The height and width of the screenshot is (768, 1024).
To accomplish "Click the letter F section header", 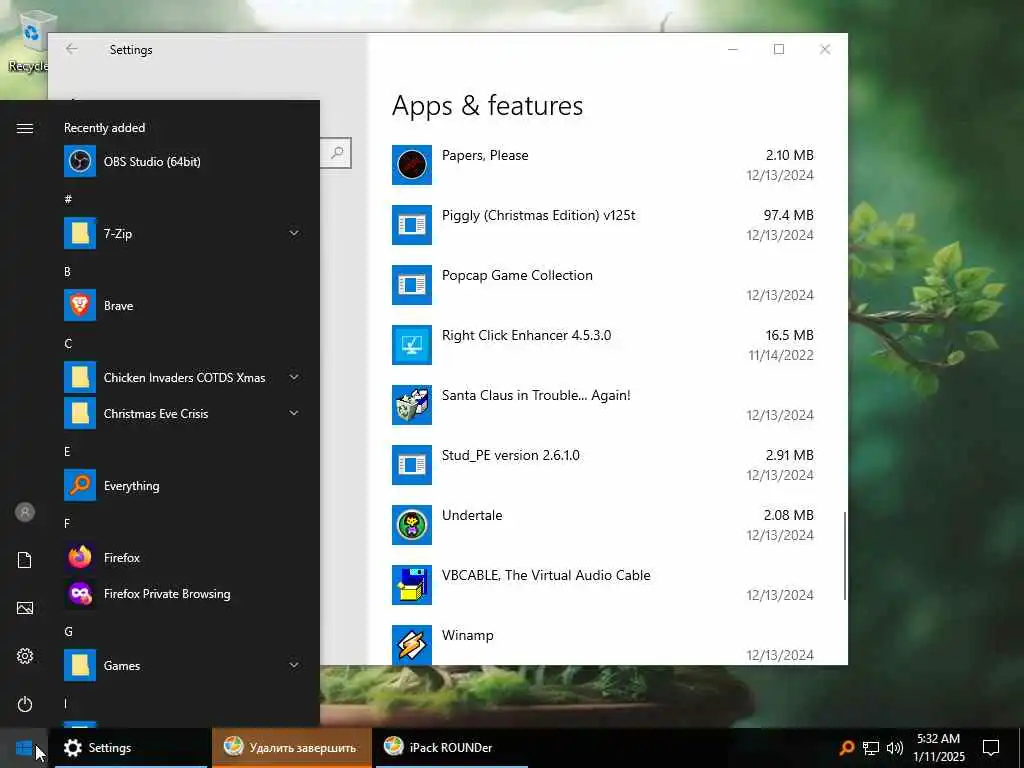I will click(67, 523).
